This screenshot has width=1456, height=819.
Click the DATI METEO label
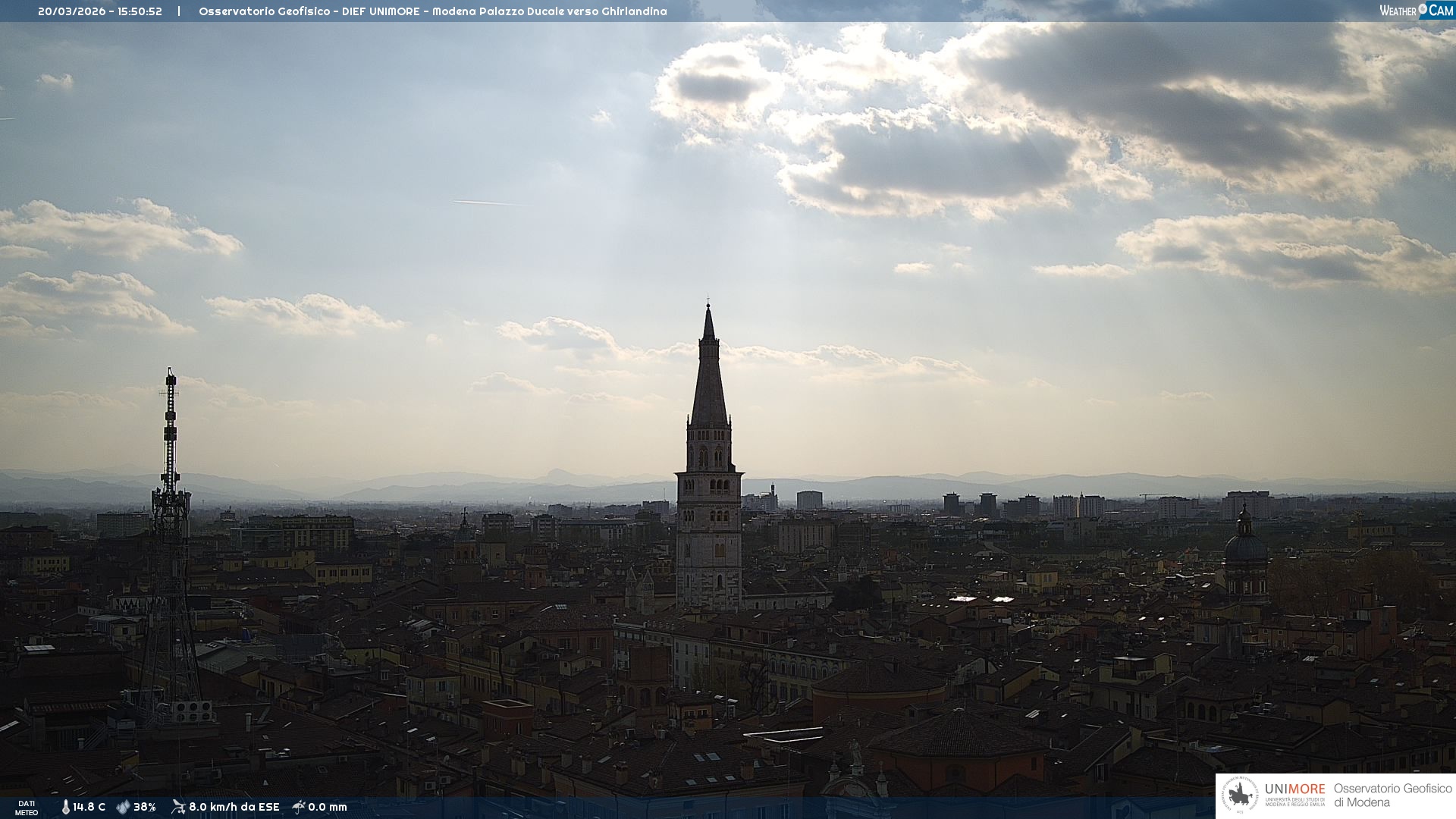tap(27, 808)
